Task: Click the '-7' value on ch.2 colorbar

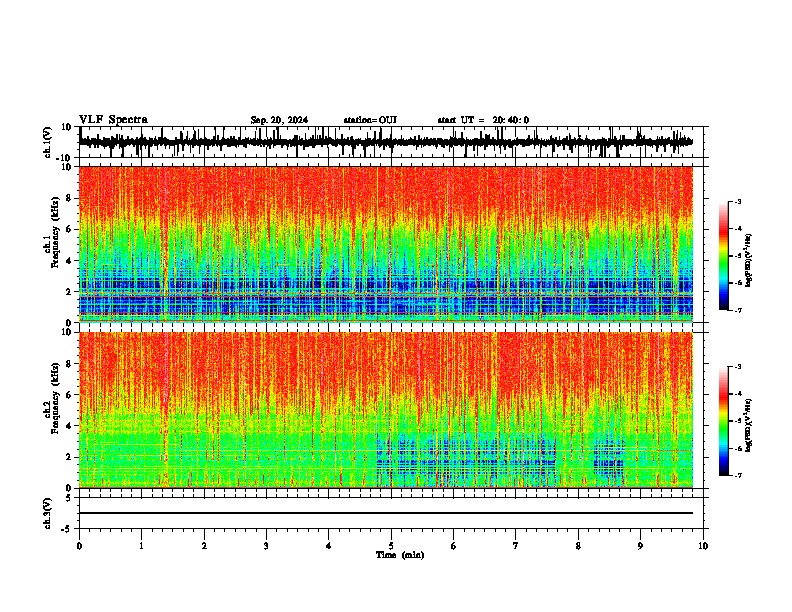Action: coord(737,476)
